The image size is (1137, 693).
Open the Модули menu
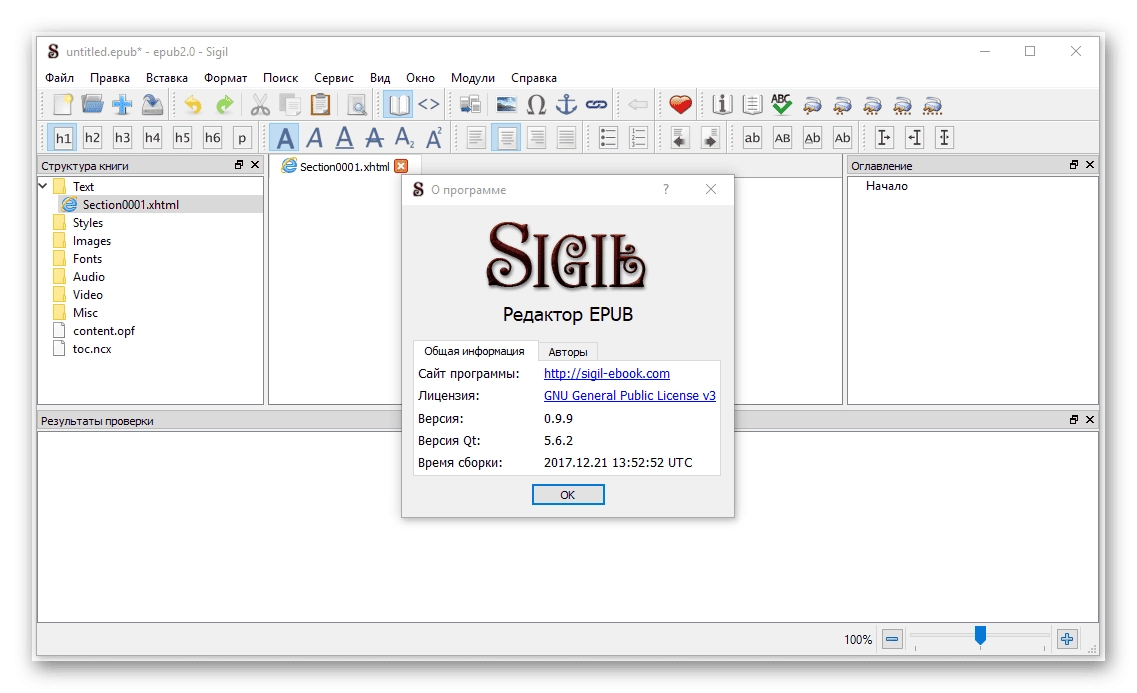[473, 78]
